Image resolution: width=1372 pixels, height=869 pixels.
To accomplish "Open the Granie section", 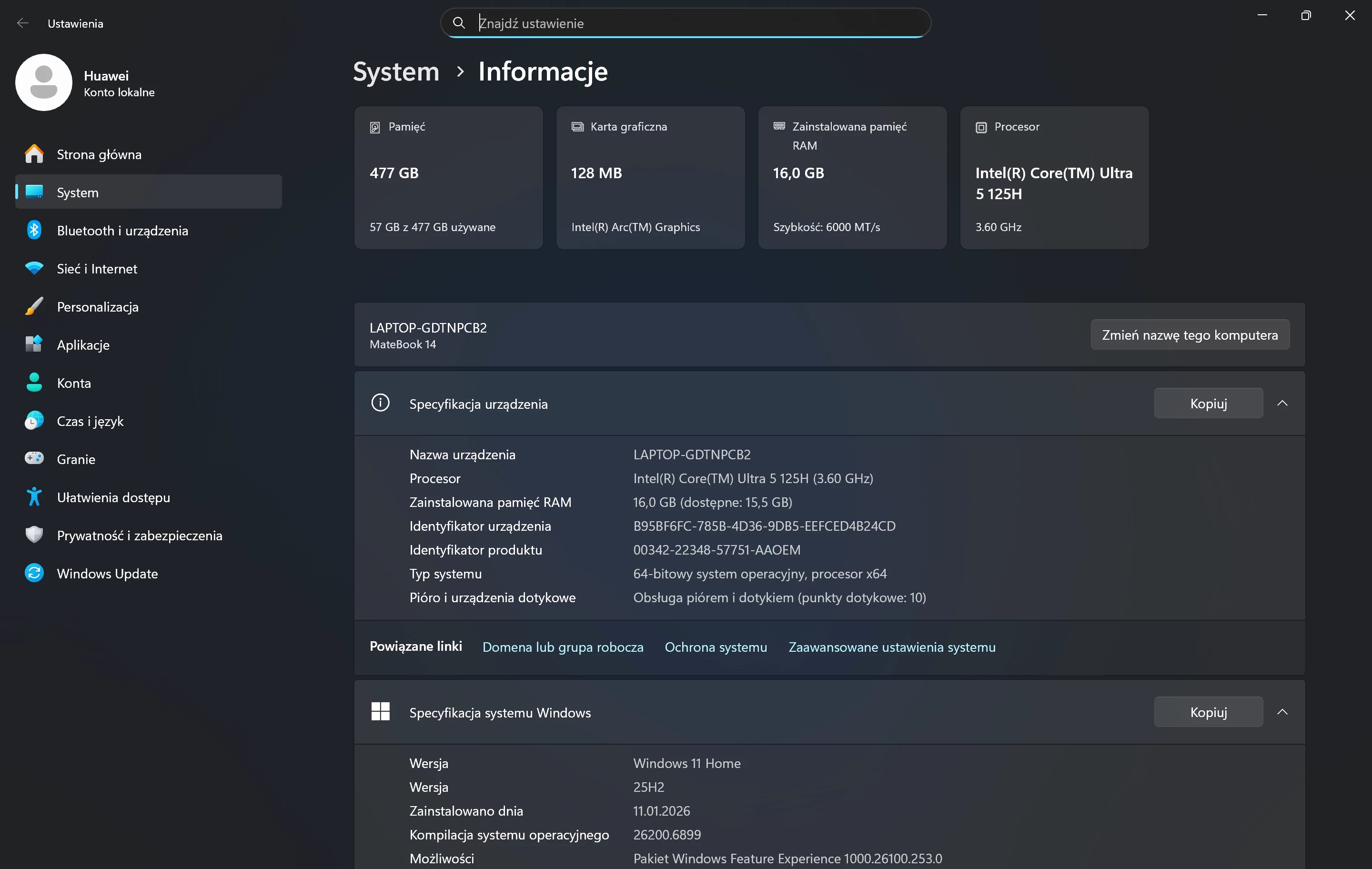I will [x=75, y=459].
